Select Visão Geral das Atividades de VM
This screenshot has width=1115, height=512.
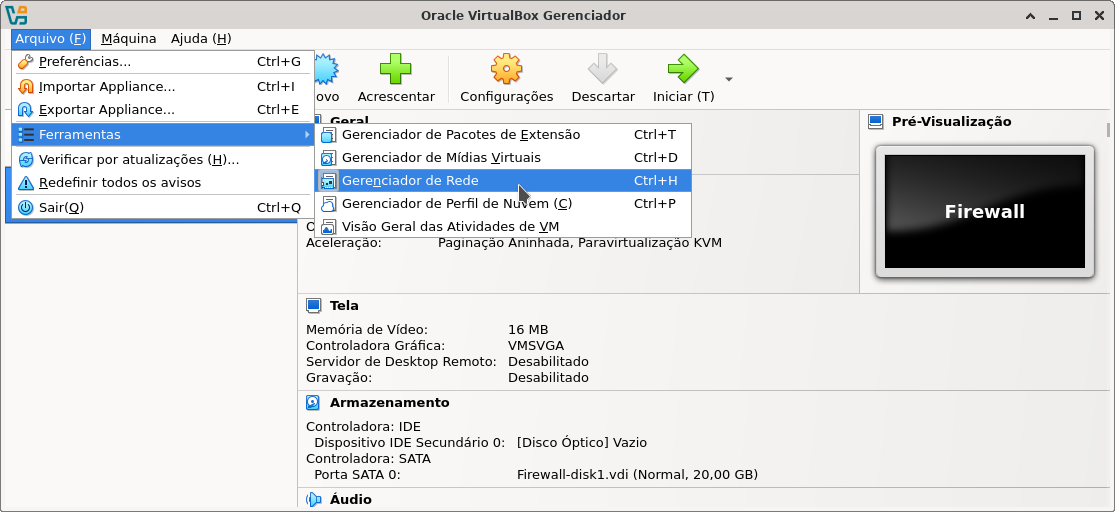pos(450,227)
